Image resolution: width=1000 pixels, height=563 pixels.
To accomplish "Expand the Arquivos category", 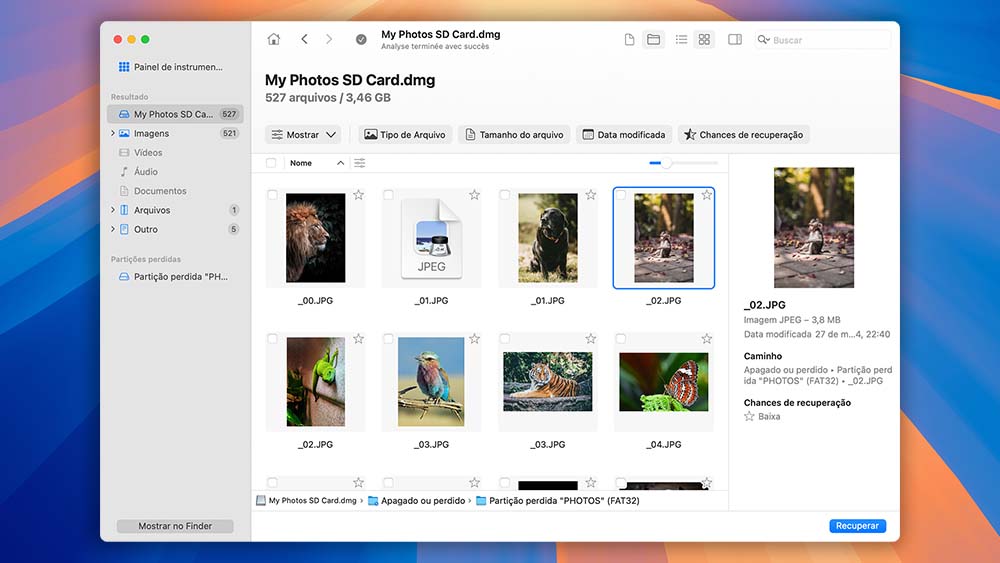I will click(x=113, y=210).
